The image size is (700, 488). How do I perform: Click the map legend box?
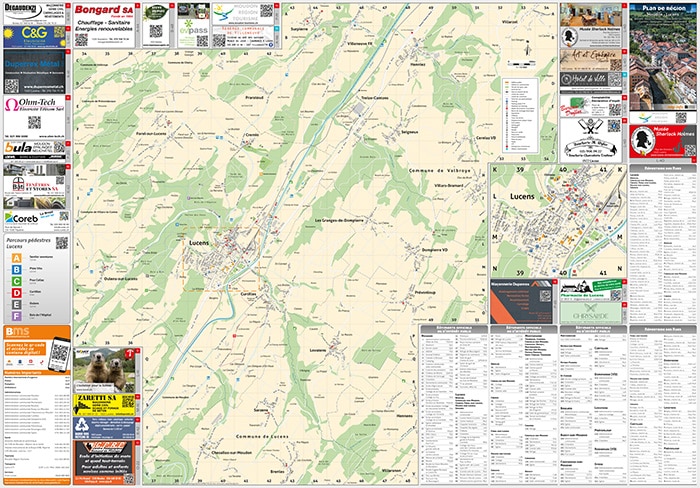[520, 116]
